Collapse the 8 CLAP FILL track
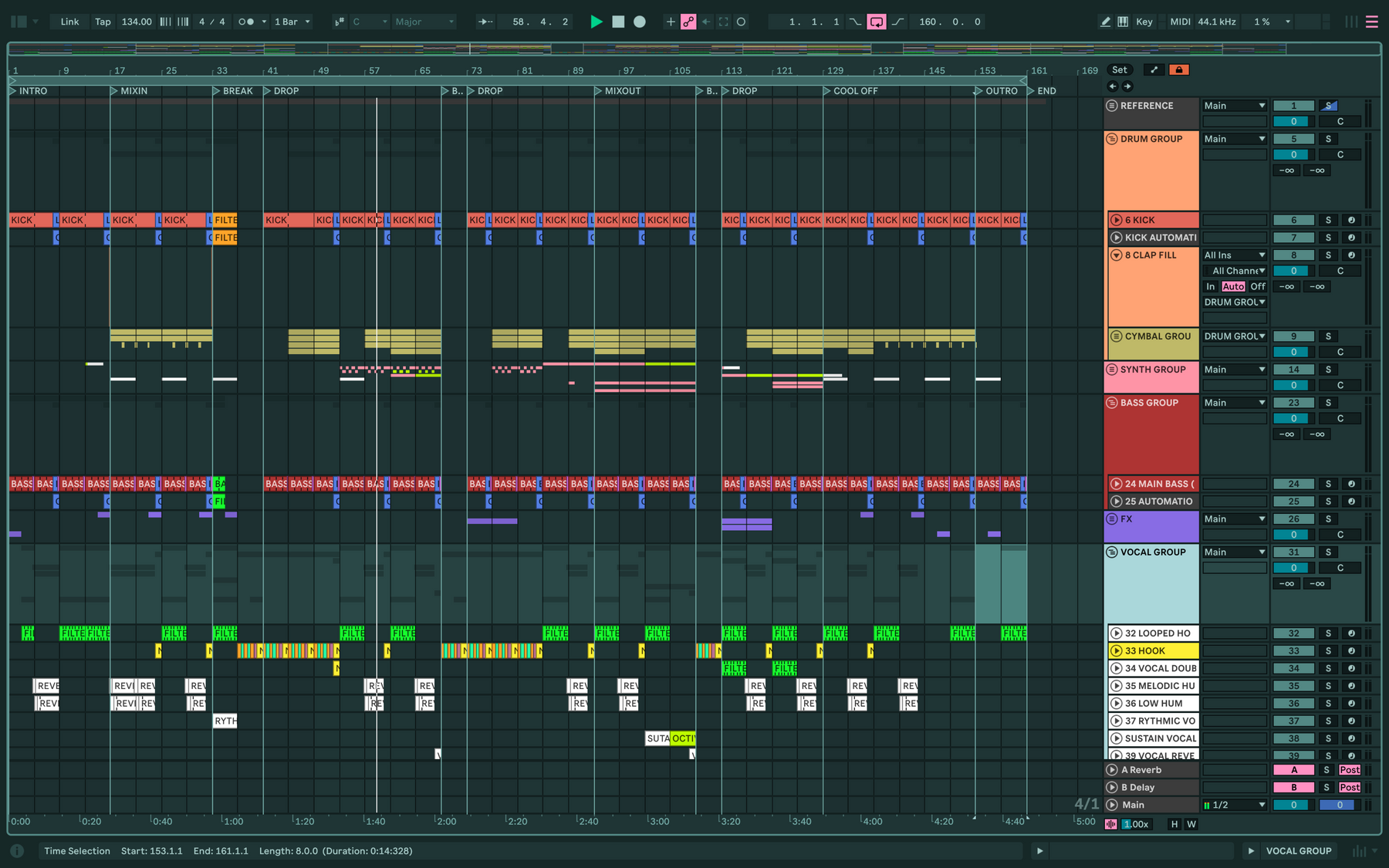 click(1116, 255)
